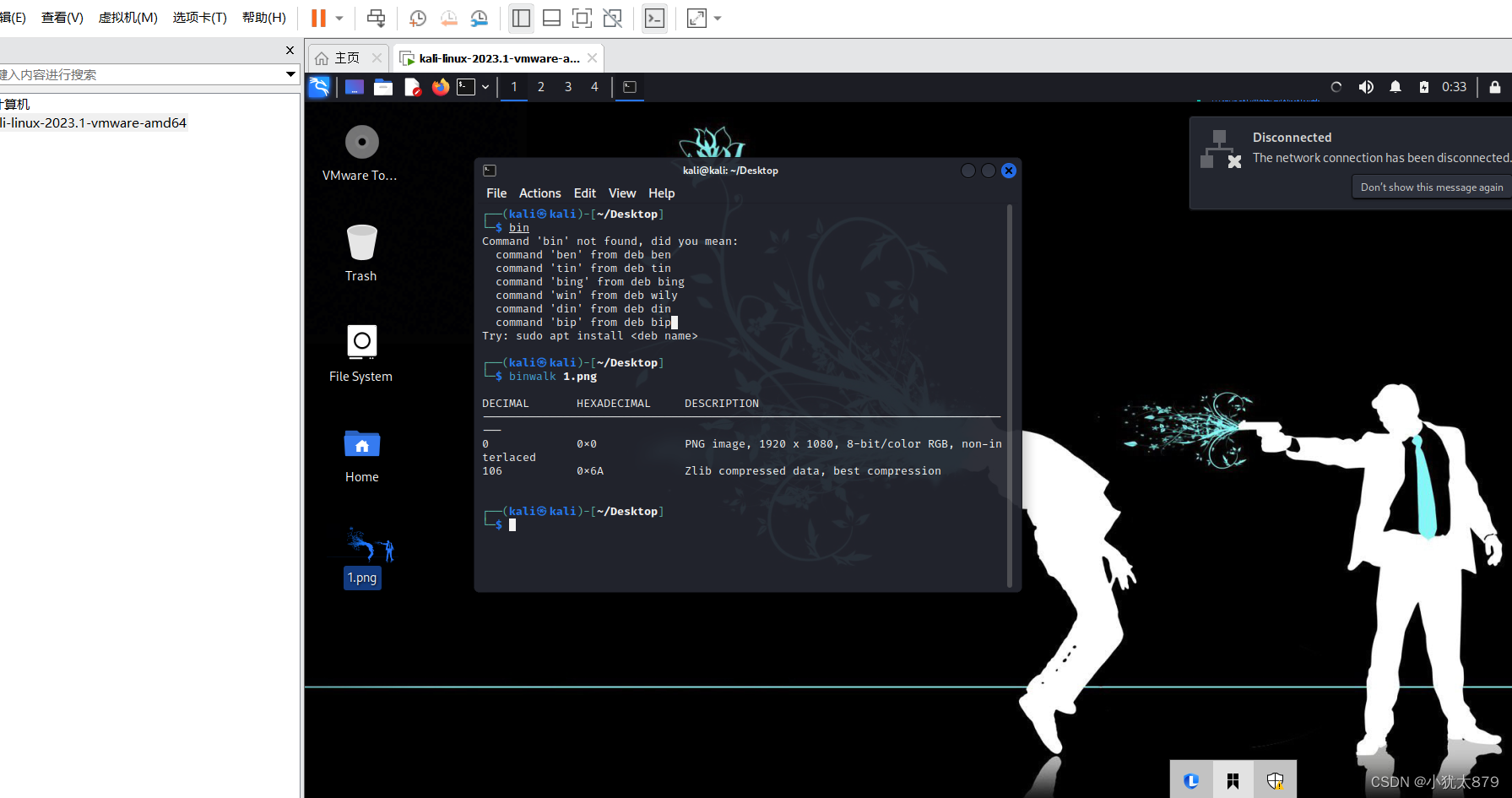Click the terminal window button in taskbar
This screenshot has height=798, width=1512.
pyautogui.click(x=630, y=87)
